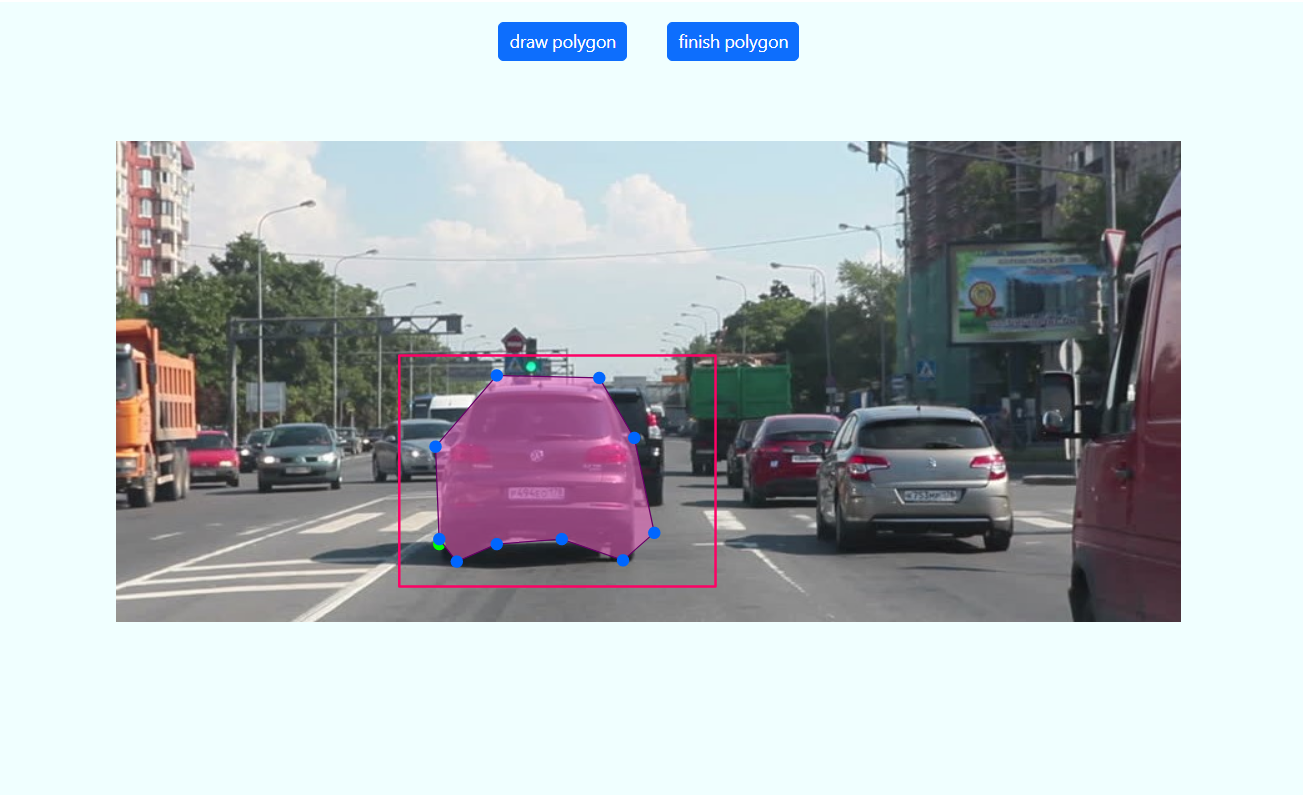This screenshot has height=795, width=1303.
Task: Select the leftmost polygon vertex near the car's left taillight
Action: 435,447
